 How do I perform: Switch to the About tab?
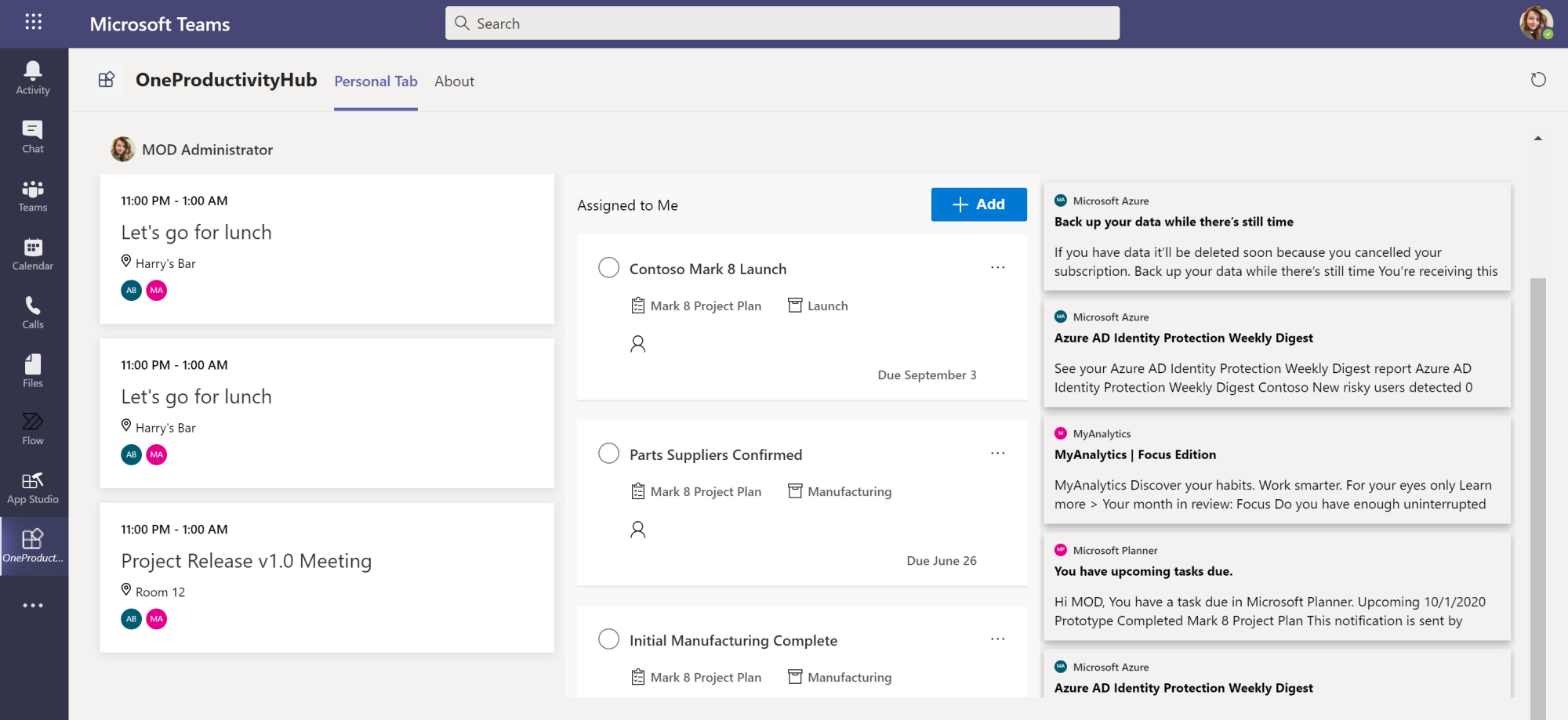coord(455,81)
